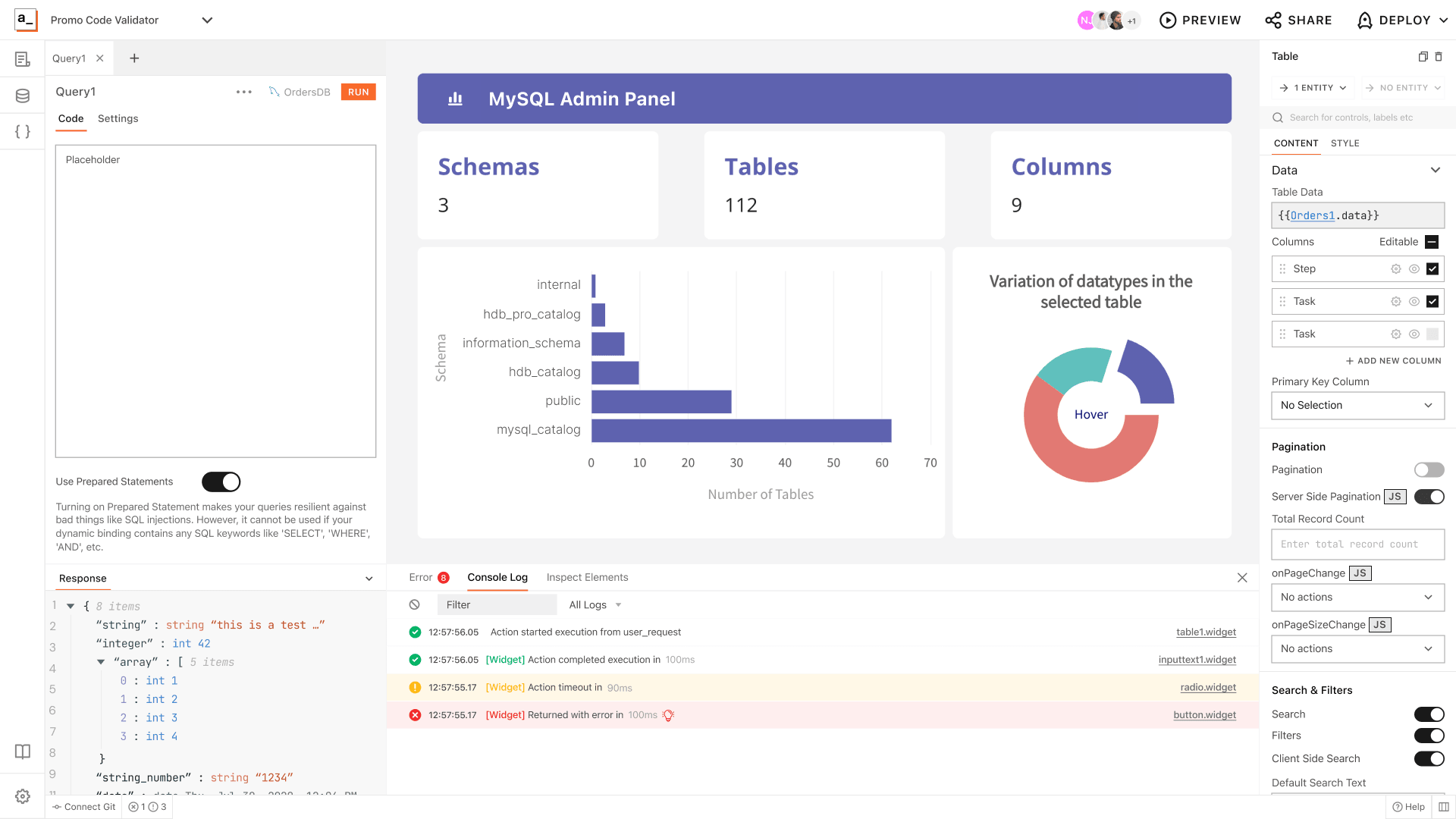Open the Inspect Elements tab
The width and height of the screenshot is (1456, 819).
tap(587, 577)
